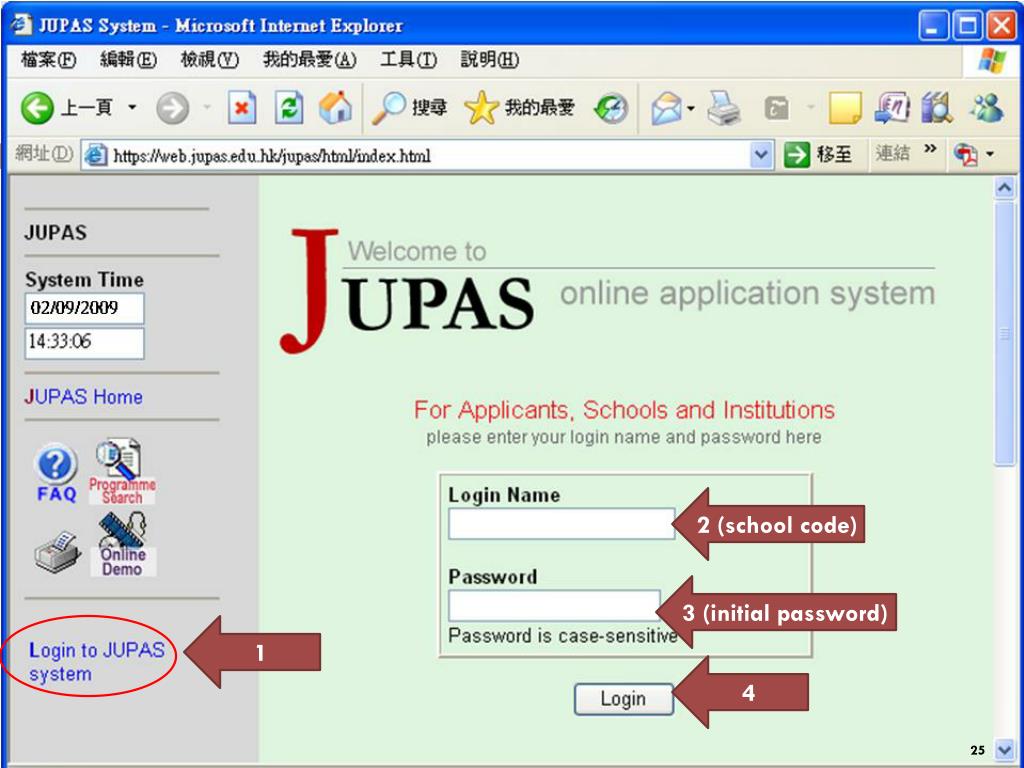Click the 'Password is case-sensitive' note

coord(563,635)
